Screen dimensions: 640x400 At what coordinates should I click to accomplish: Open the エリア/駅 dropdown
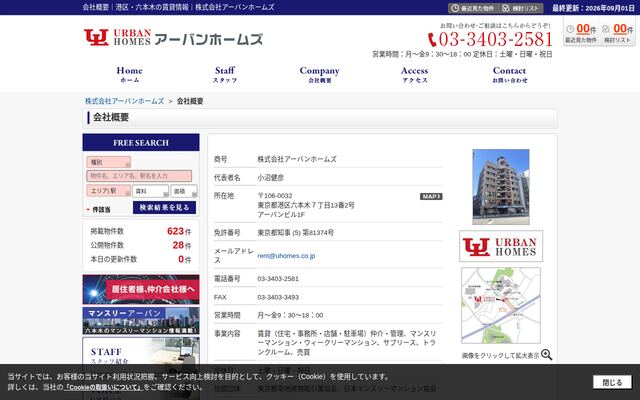109,191
